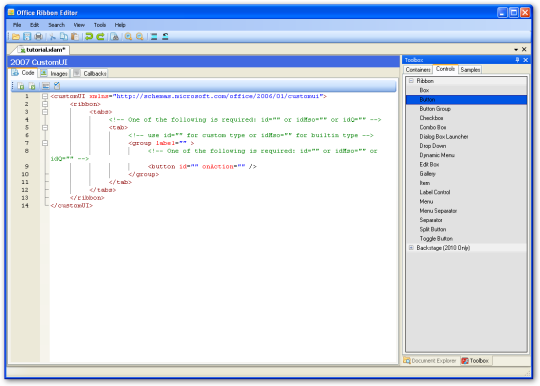The height and width of the screenshot is (386, 540).
Task: Click the teal horizontal-lines icon in main toolbar
Action: [x=154, y=36]
